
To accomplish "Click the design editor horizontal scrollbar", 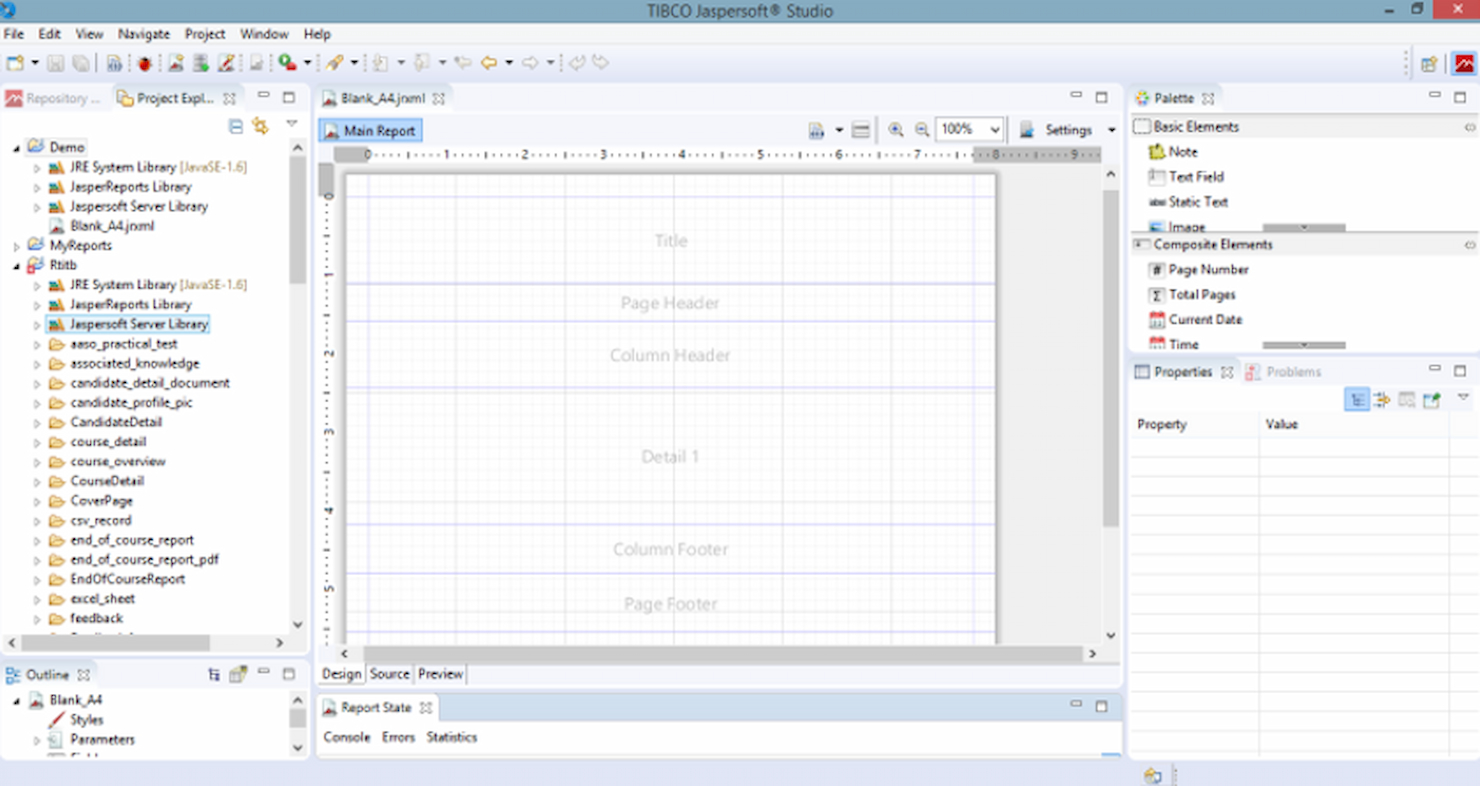I will (722, 654).
